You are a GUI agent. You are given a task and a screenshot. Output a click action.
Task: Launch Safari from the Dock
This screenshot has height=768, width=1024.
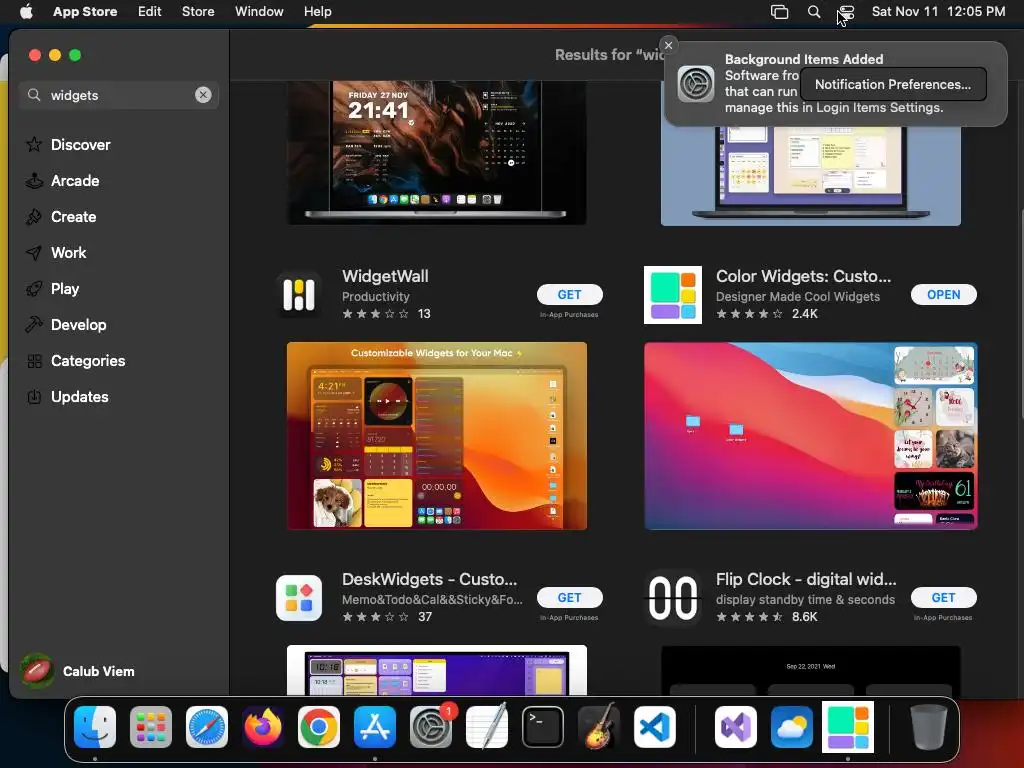point(207,727)
